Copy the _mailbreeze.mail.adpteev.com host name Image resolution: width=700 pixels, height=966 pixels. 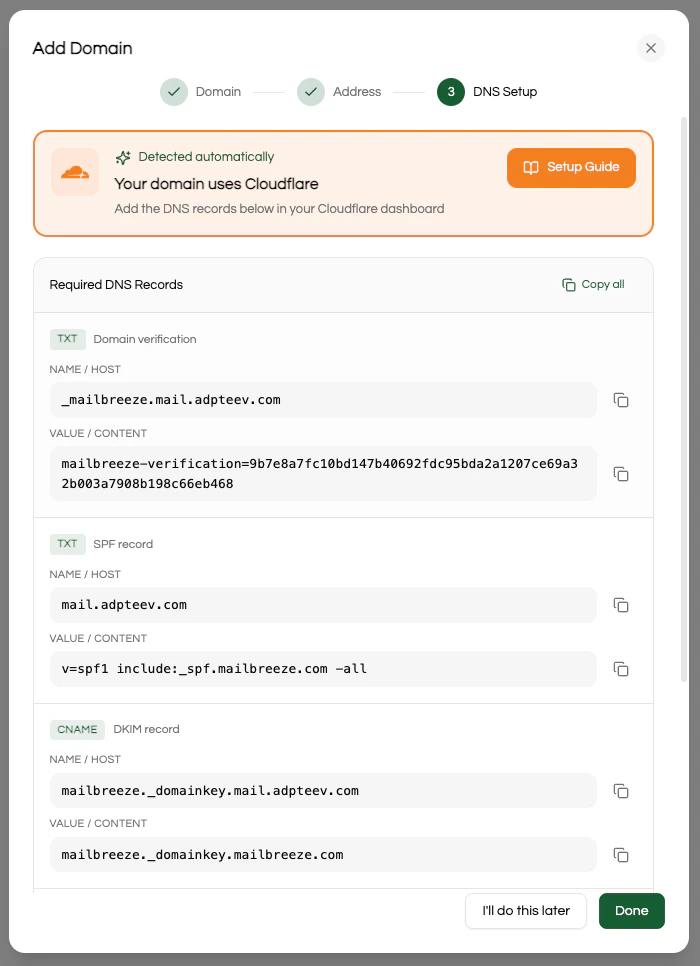click(x=621, y=400)
